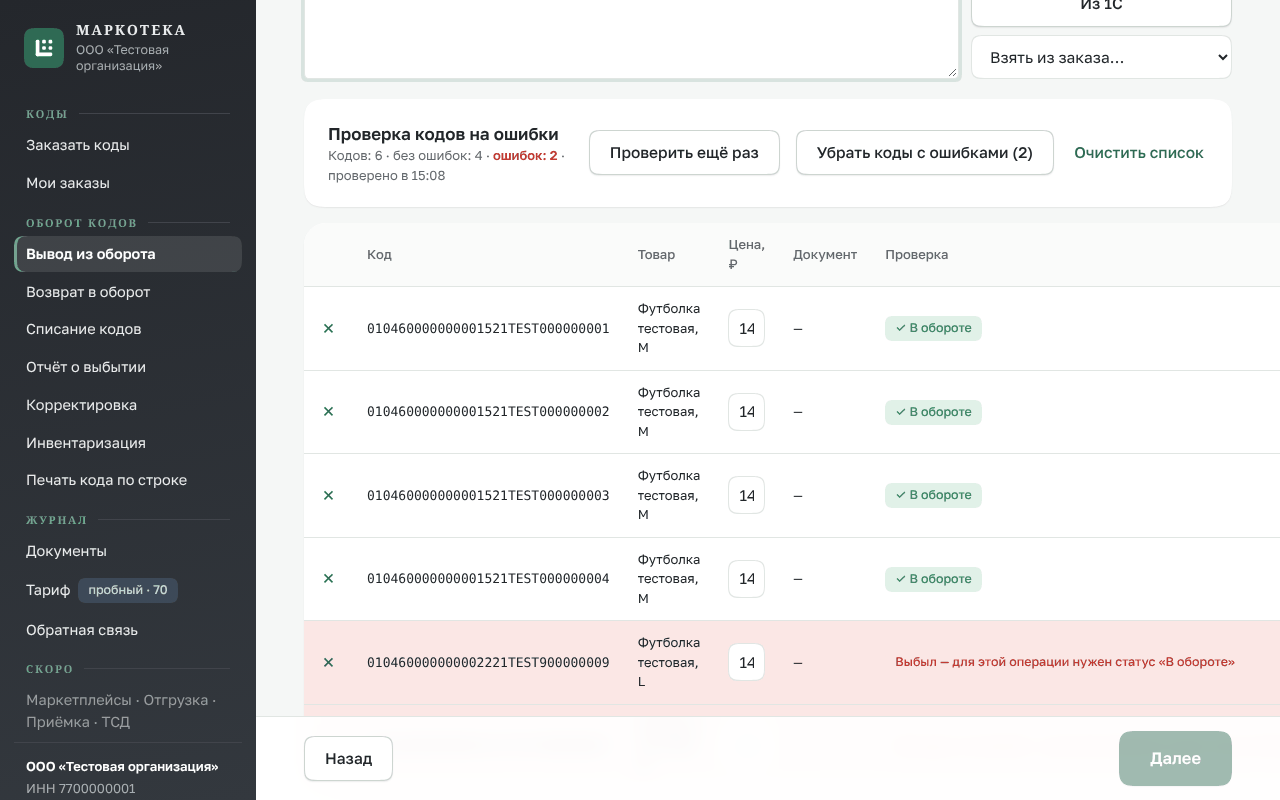Viewport: 1280px width, 800px height.
Task: Remove row with code ending TEST000000004
Action: point(328,579)
